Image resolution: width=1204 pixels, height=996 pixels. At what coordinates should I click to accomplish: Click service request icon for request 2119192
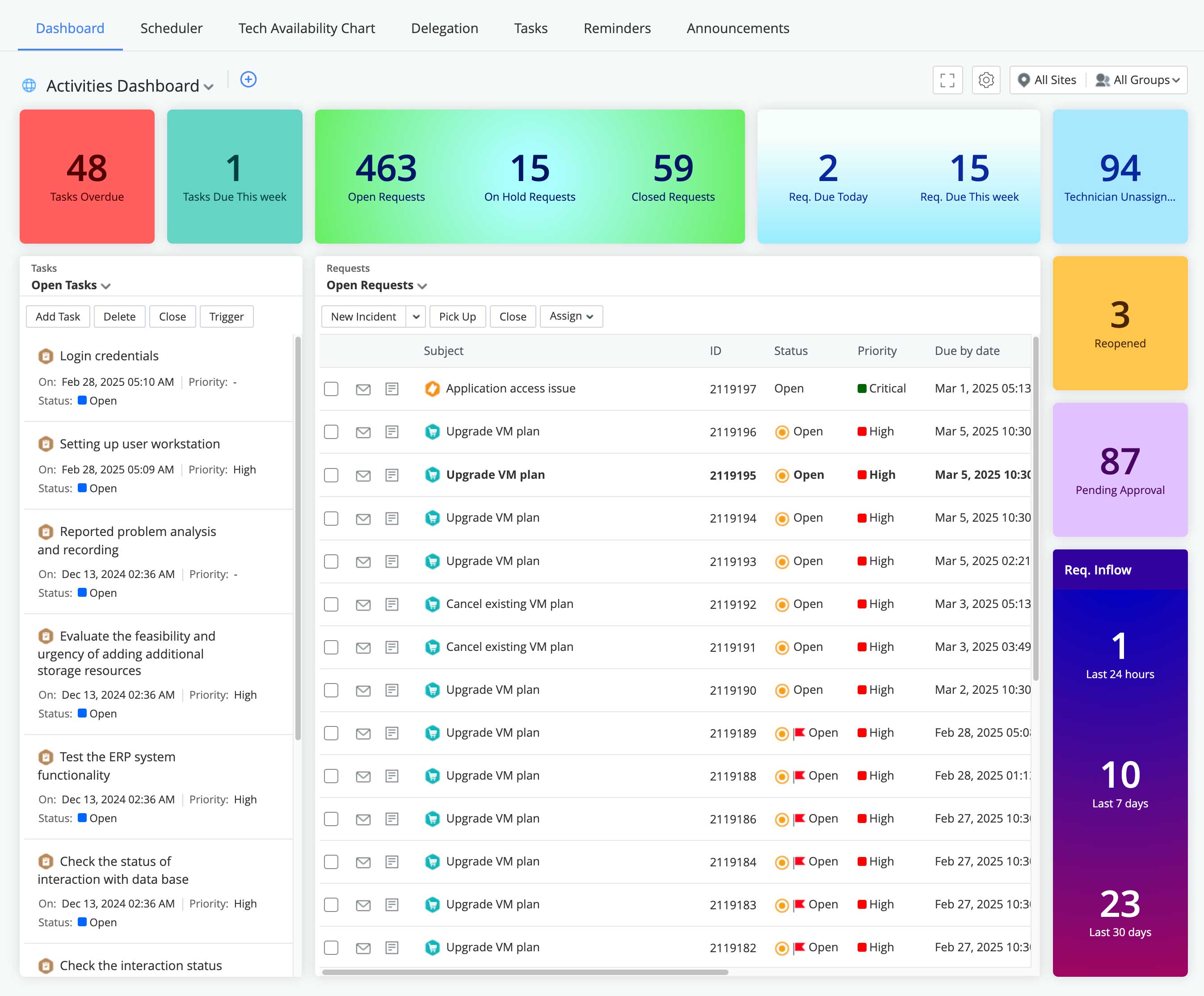point(432,604)
